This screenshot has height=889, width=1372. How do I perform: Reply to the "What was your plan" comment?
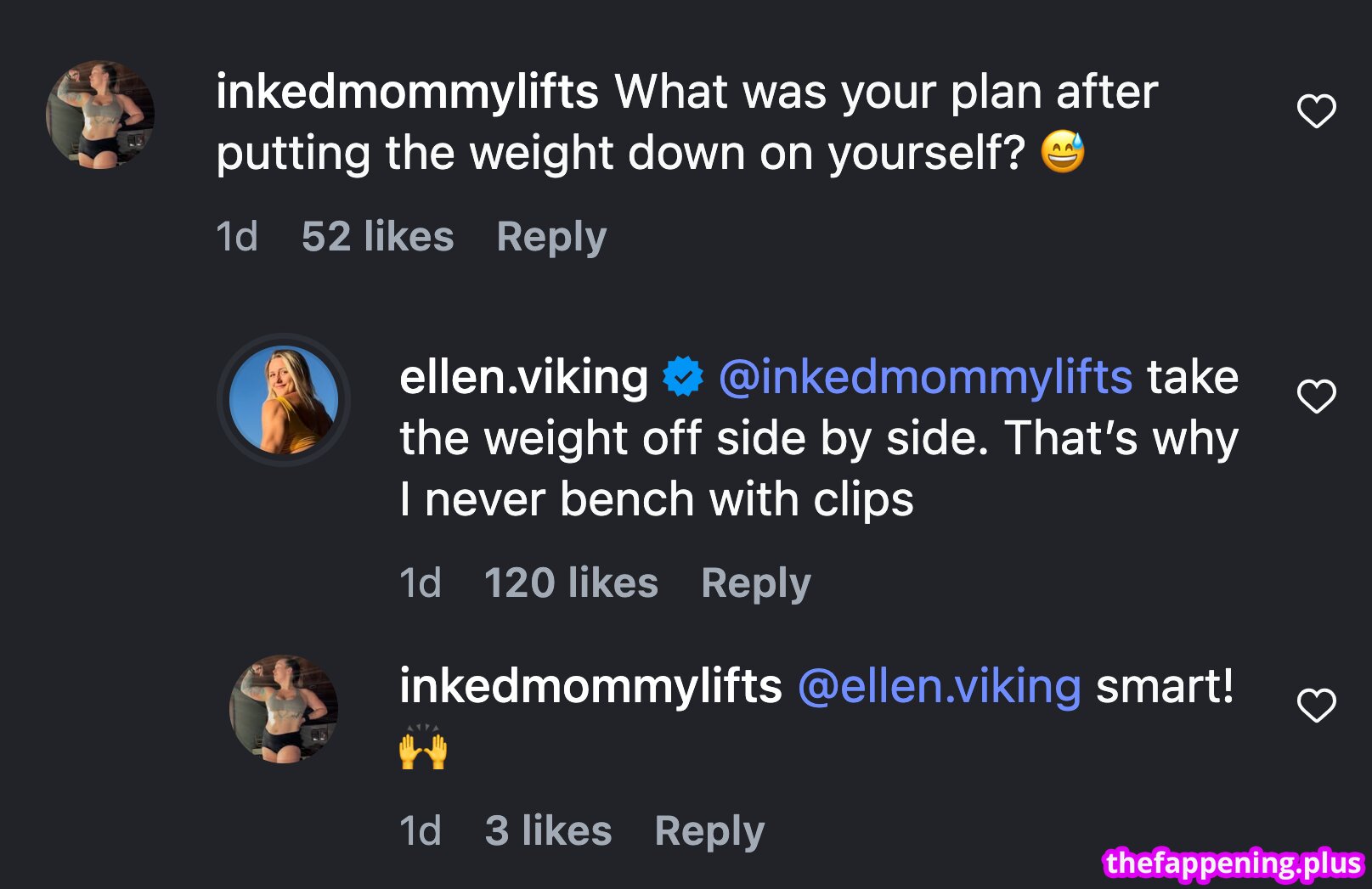551,237
